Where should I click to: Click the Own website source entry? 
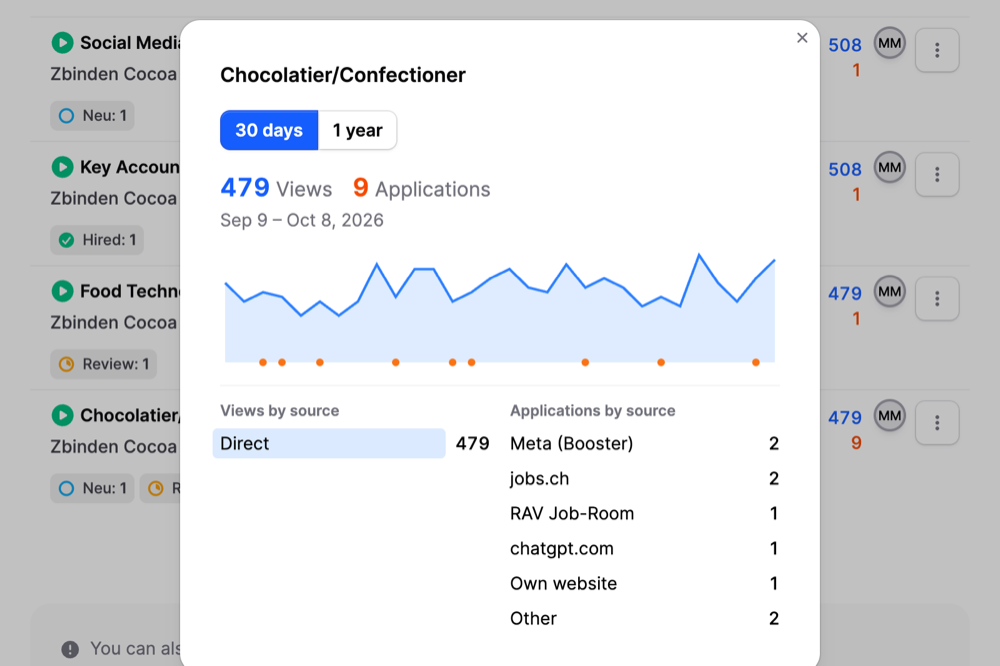coord(644,584)
